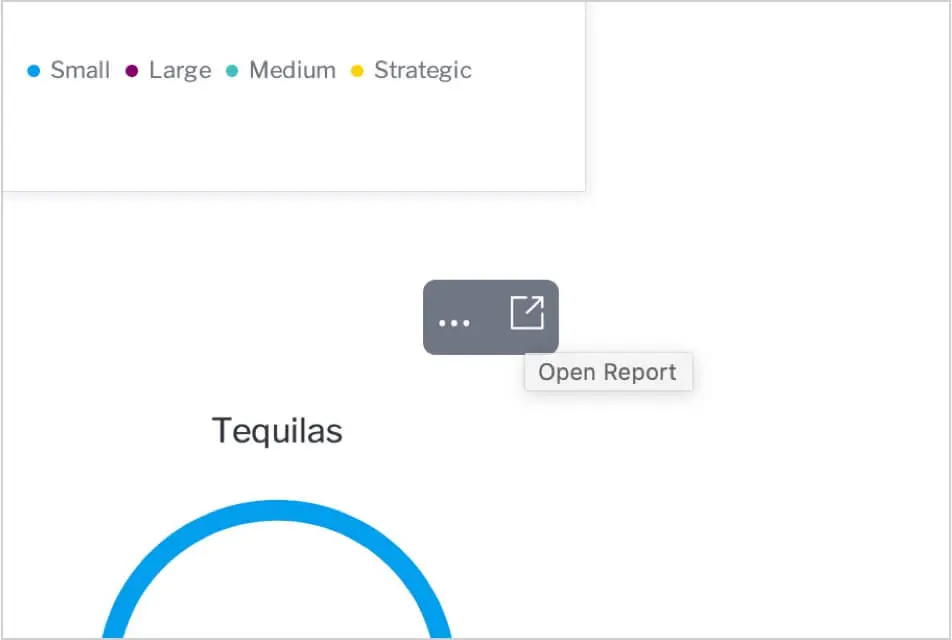Open the ellipsis more options menu

(x=454, y=322)
